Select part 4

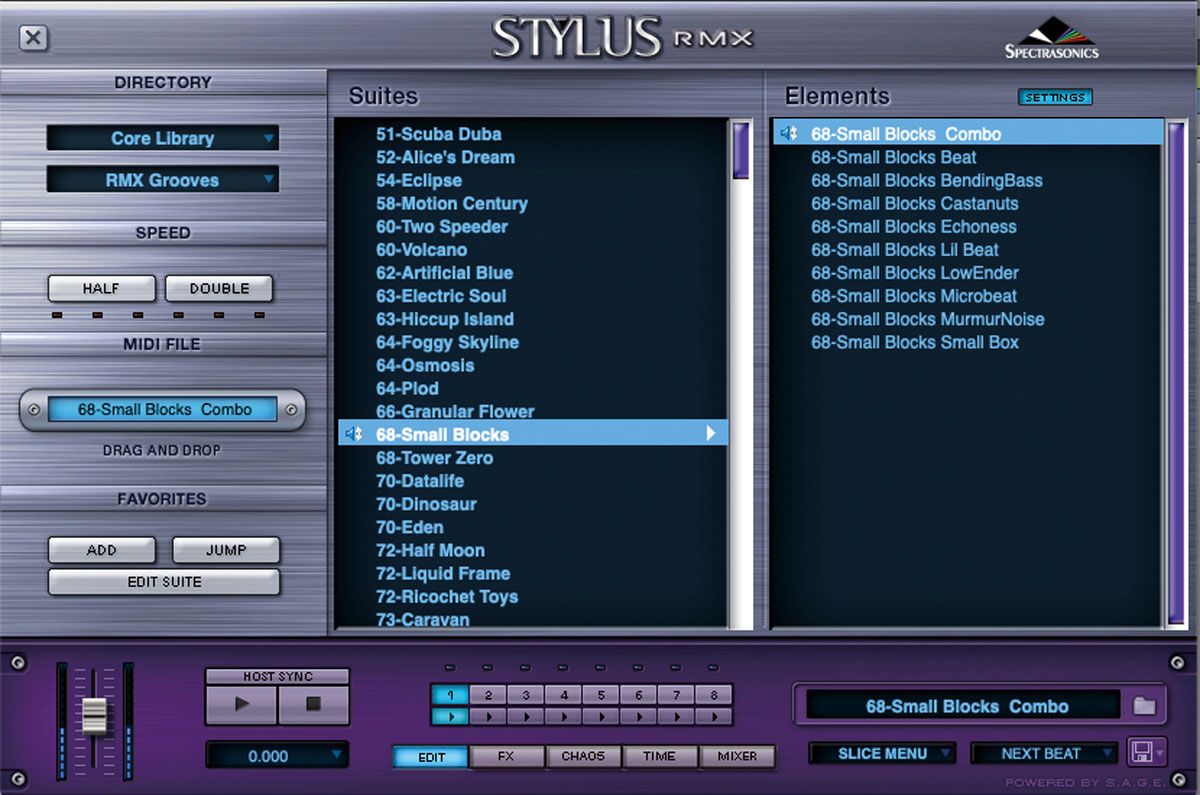pos(563,695)
